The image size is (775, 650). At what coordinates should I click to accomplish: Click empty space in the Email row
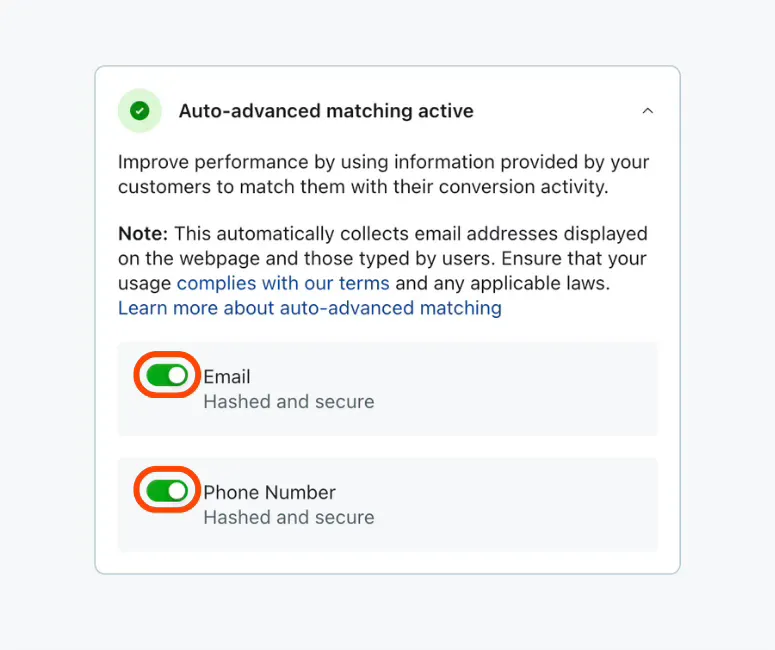tap(514, 389)
